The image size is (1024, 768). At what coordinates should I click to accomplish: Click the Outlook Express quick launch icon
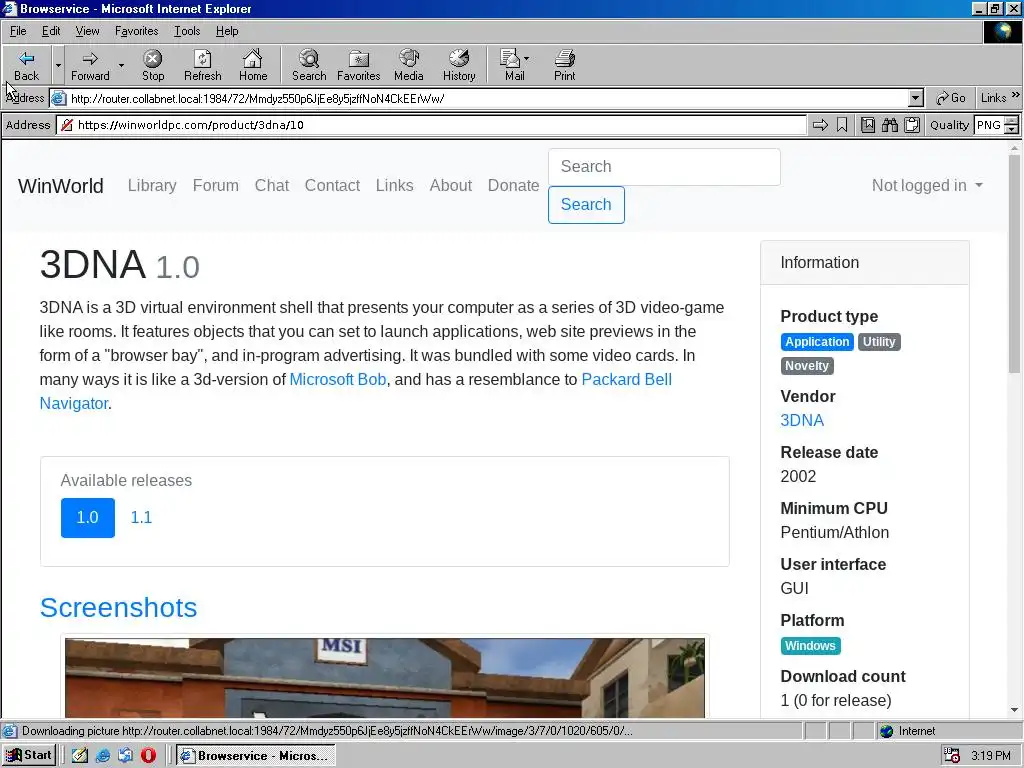tap(125, 756)
